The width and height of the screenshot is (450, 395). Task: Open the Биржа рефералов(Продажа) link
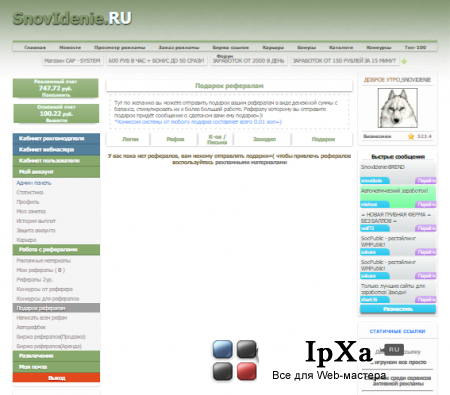click(x=51, y=337)
